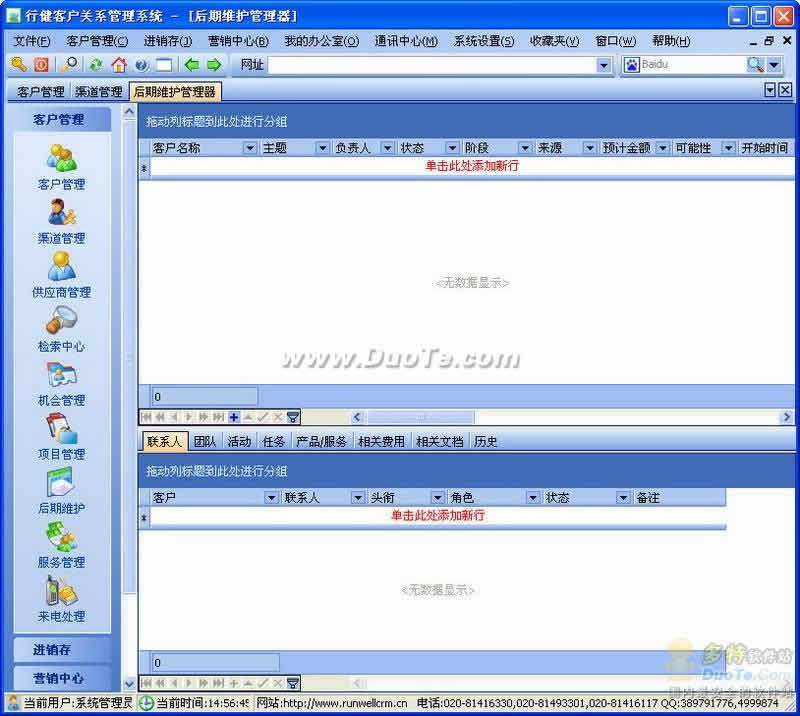Click the sidebar scroll up arrow
Image resolution: width=800 pixels, height=716 pixels.
click(x=130, y=111)
